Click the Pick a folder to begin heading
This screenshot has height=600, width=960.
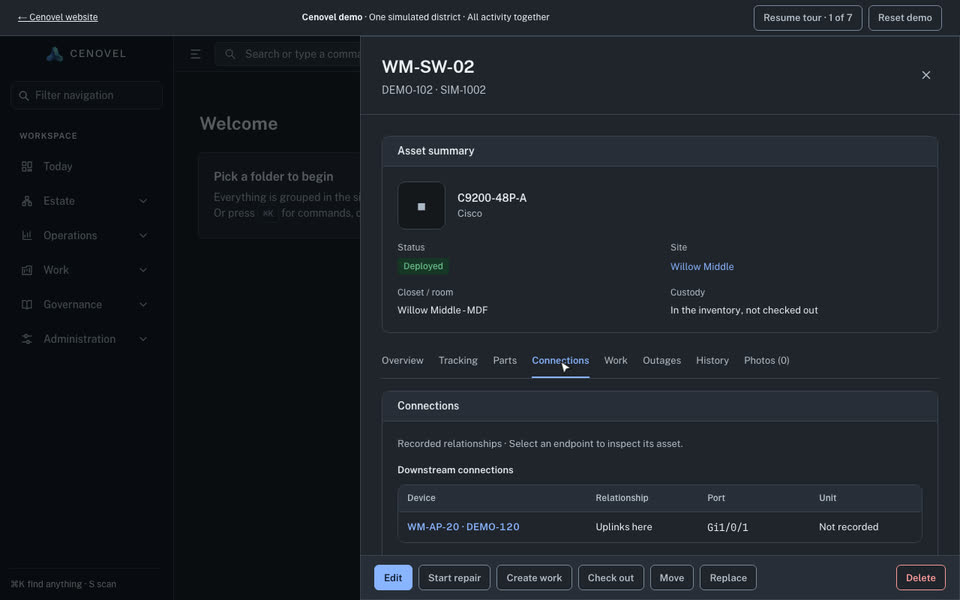coord(273,176)
